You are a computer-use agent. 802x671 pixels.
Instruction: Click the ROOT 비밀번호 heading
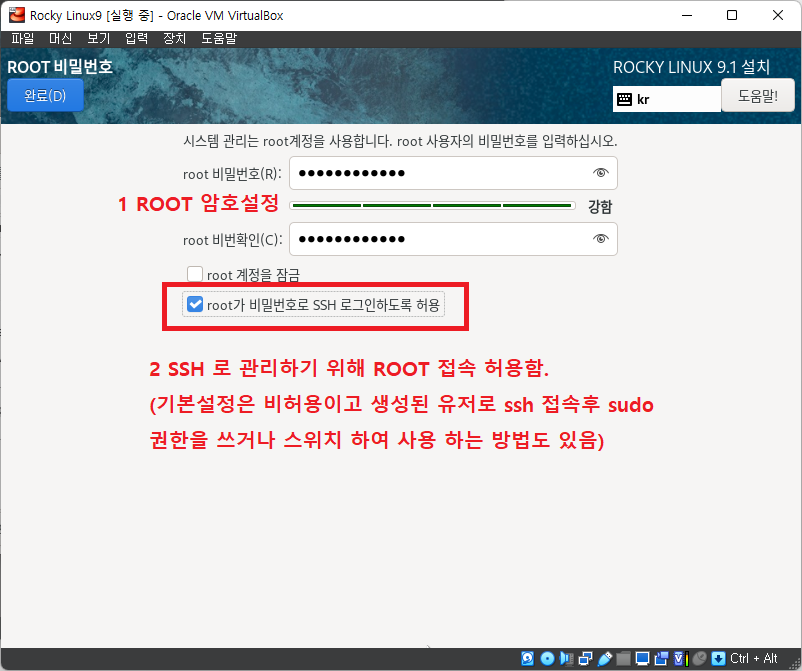pos(60,67)
